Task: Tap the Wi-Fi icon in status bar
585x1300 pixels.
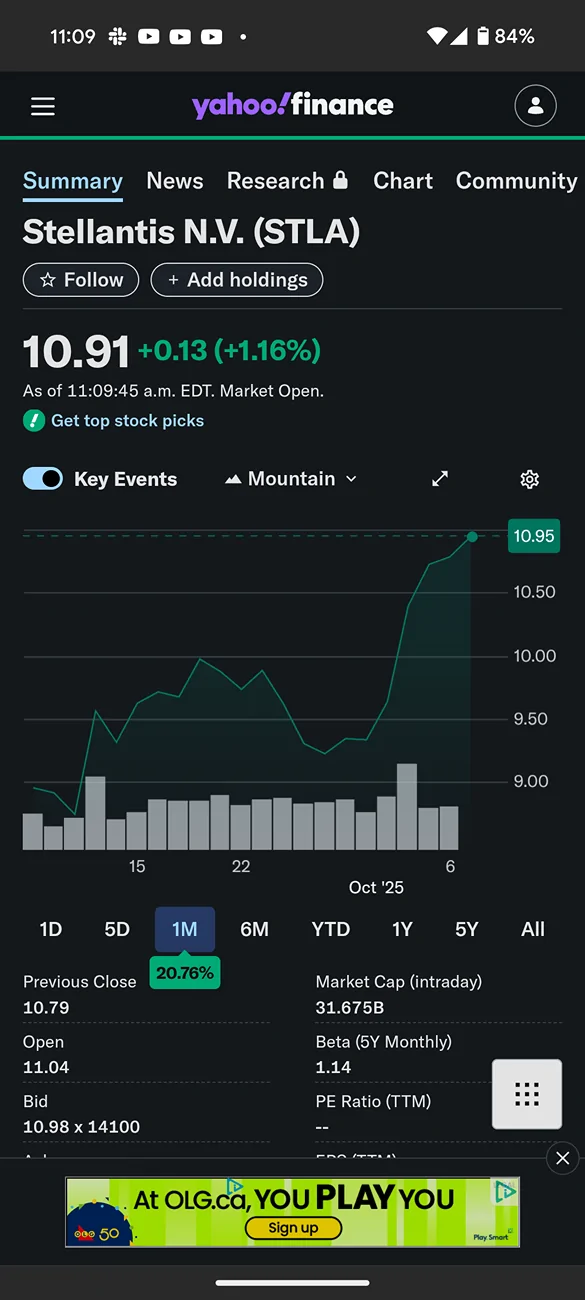Action: click(x=437, y=36)
